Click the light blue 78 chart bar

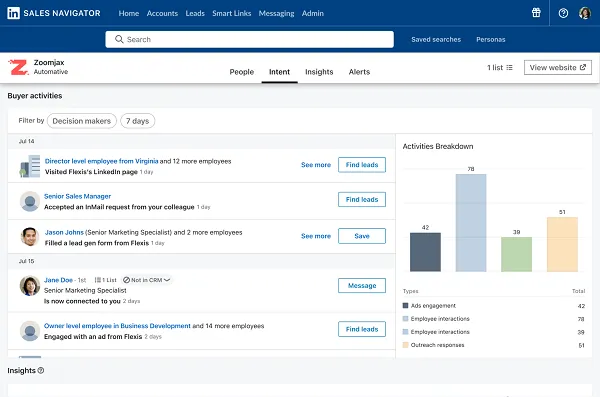[471, 223]
